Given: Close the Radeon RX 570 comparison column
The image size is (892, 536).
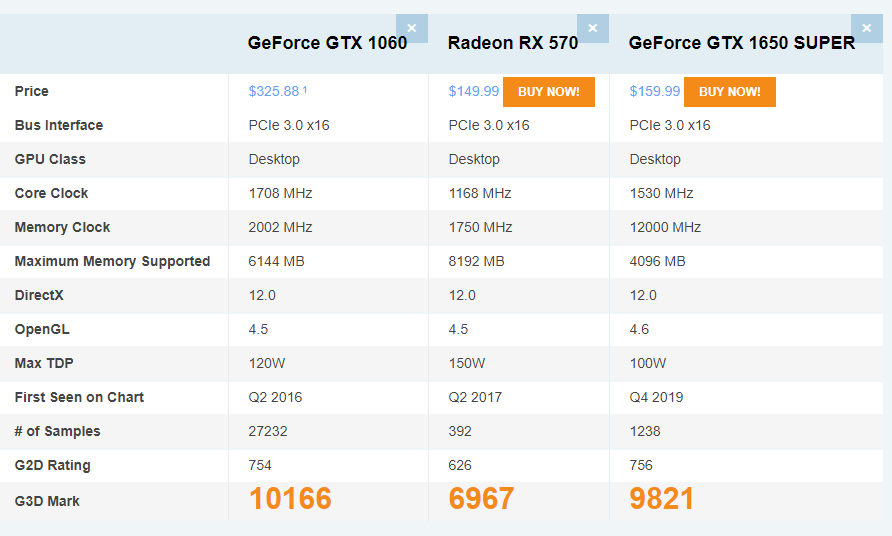Looking at the screenshot, I should pos(592,28).
